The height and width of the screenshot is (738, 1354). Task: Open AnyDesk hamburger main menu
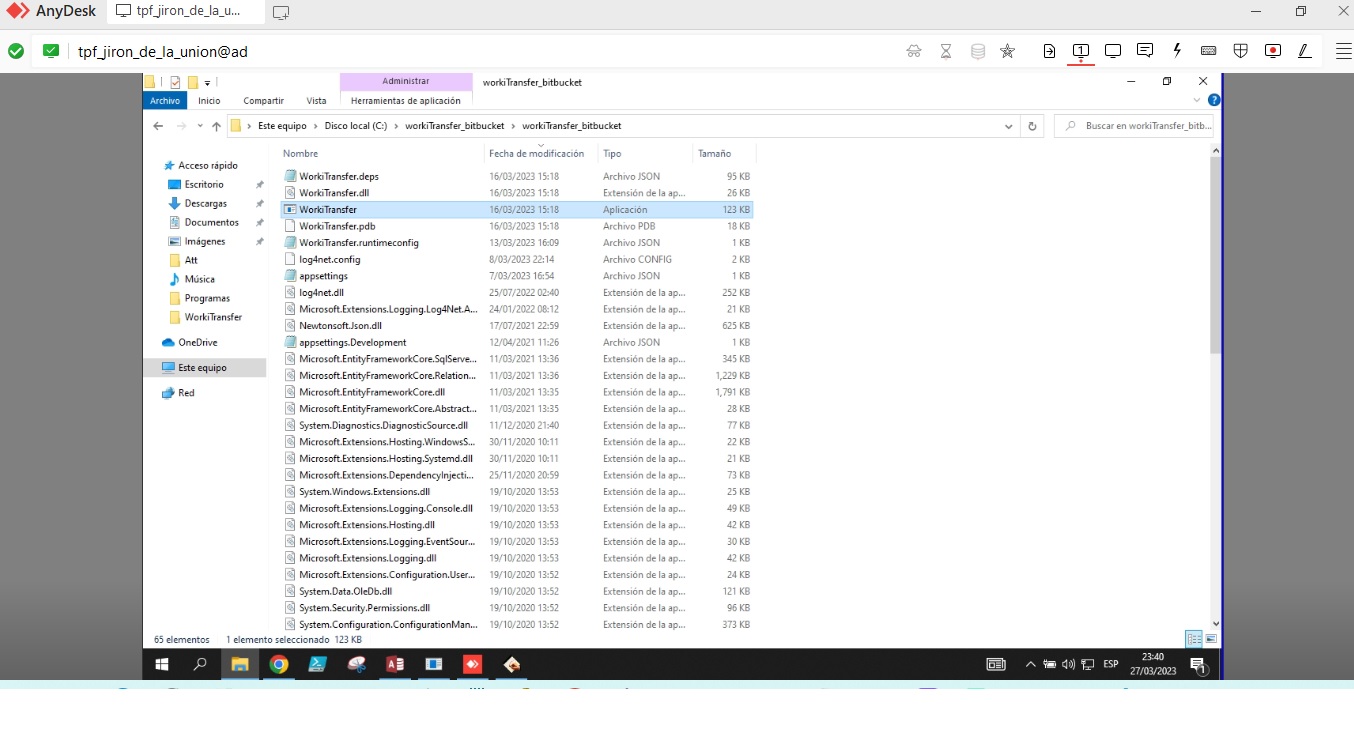coord(1343,51)
